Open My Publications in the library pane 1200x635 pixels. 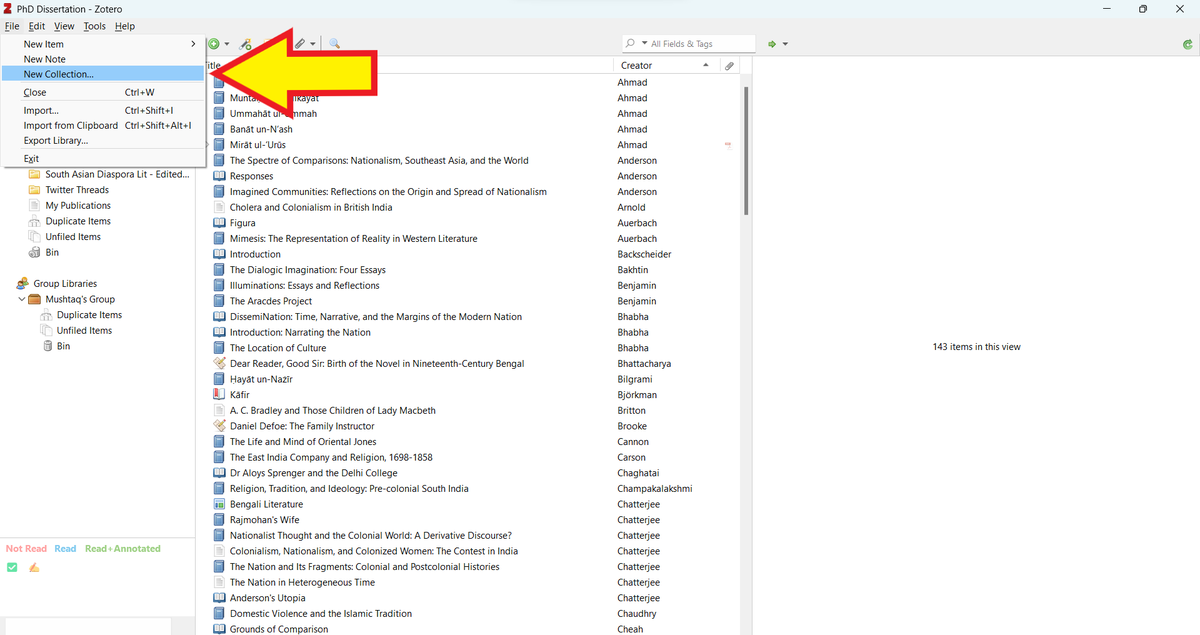78,206
